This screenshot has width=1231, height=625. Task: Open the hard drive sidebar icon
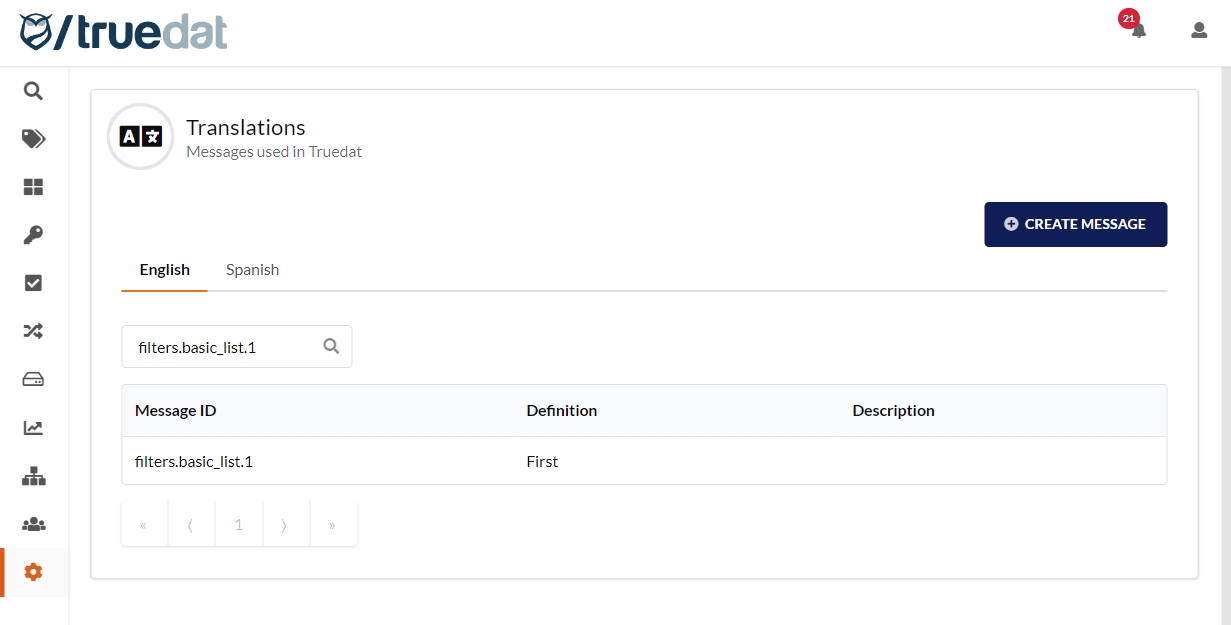[33, 380]
